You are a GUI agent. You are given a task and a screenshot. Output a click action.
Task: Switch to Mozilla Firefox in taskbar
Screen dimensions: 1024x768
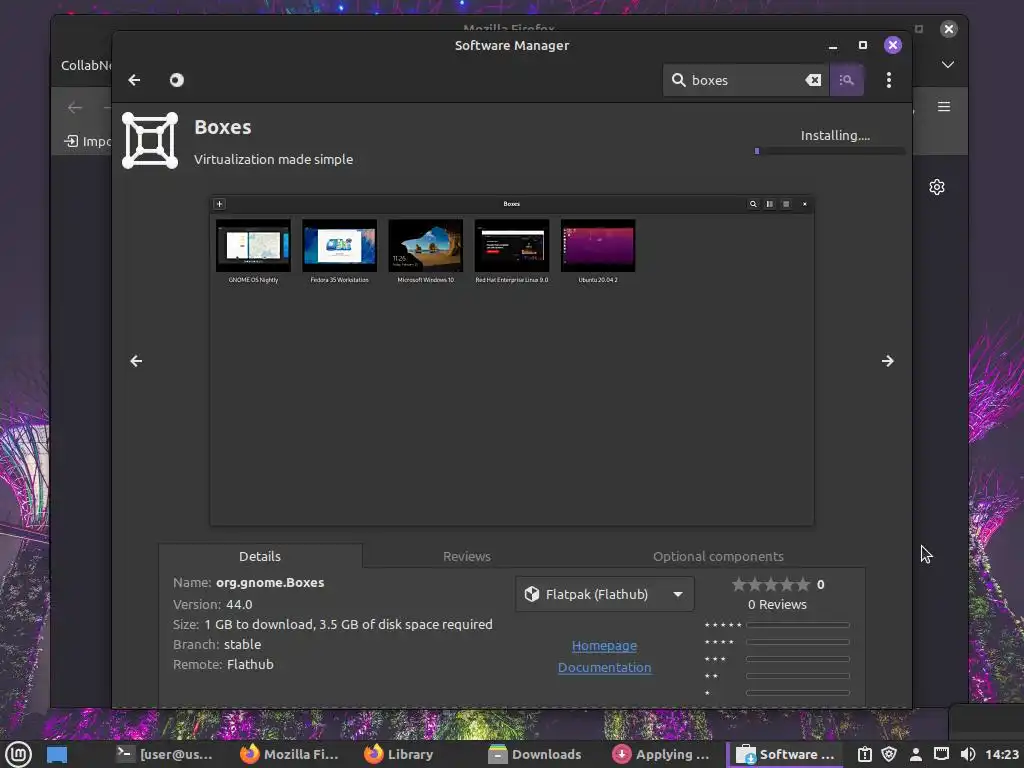click(x=289, y=754)
